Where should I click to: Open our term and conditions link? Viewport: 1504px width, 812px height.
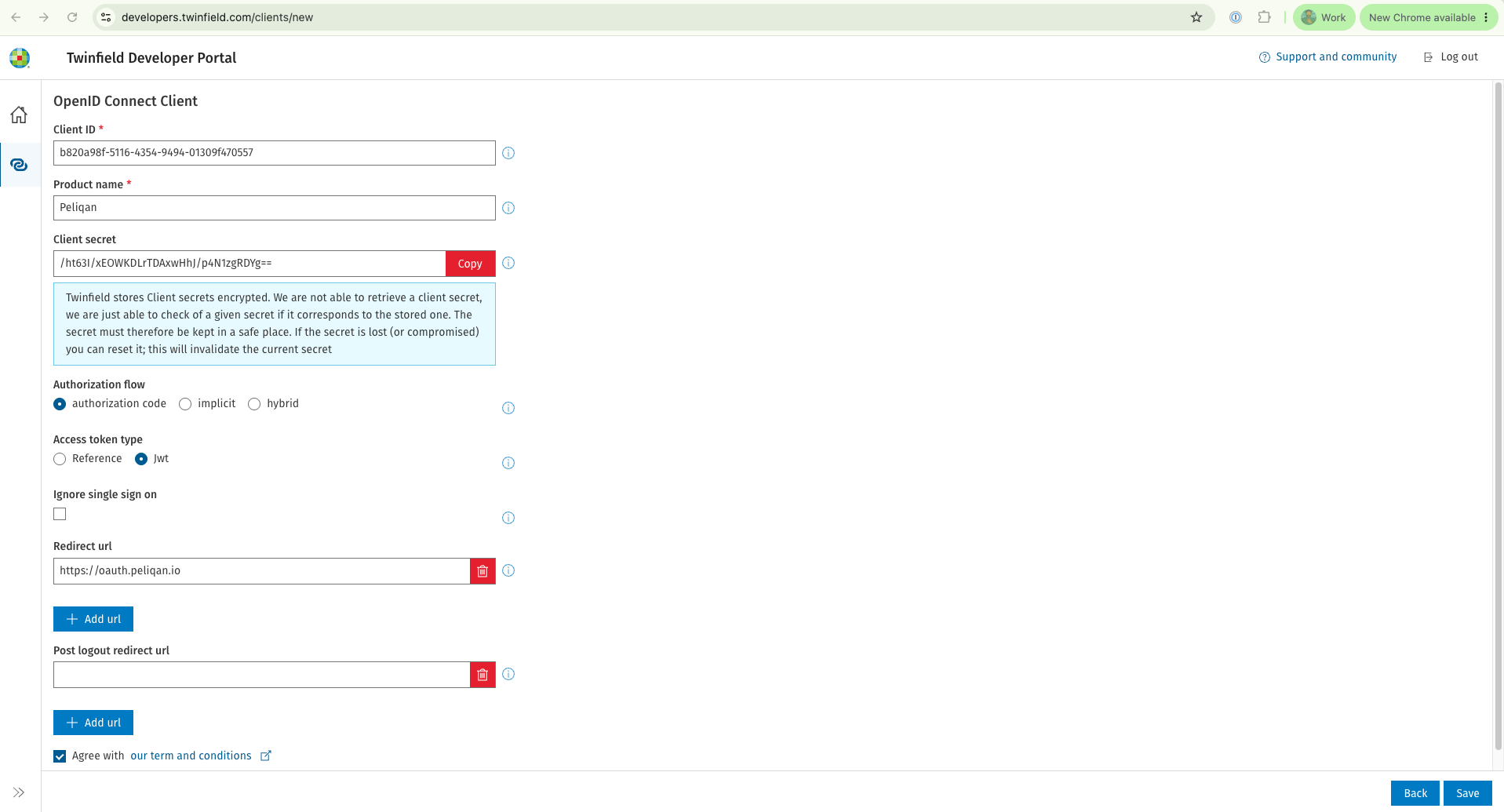coord(191,756)
